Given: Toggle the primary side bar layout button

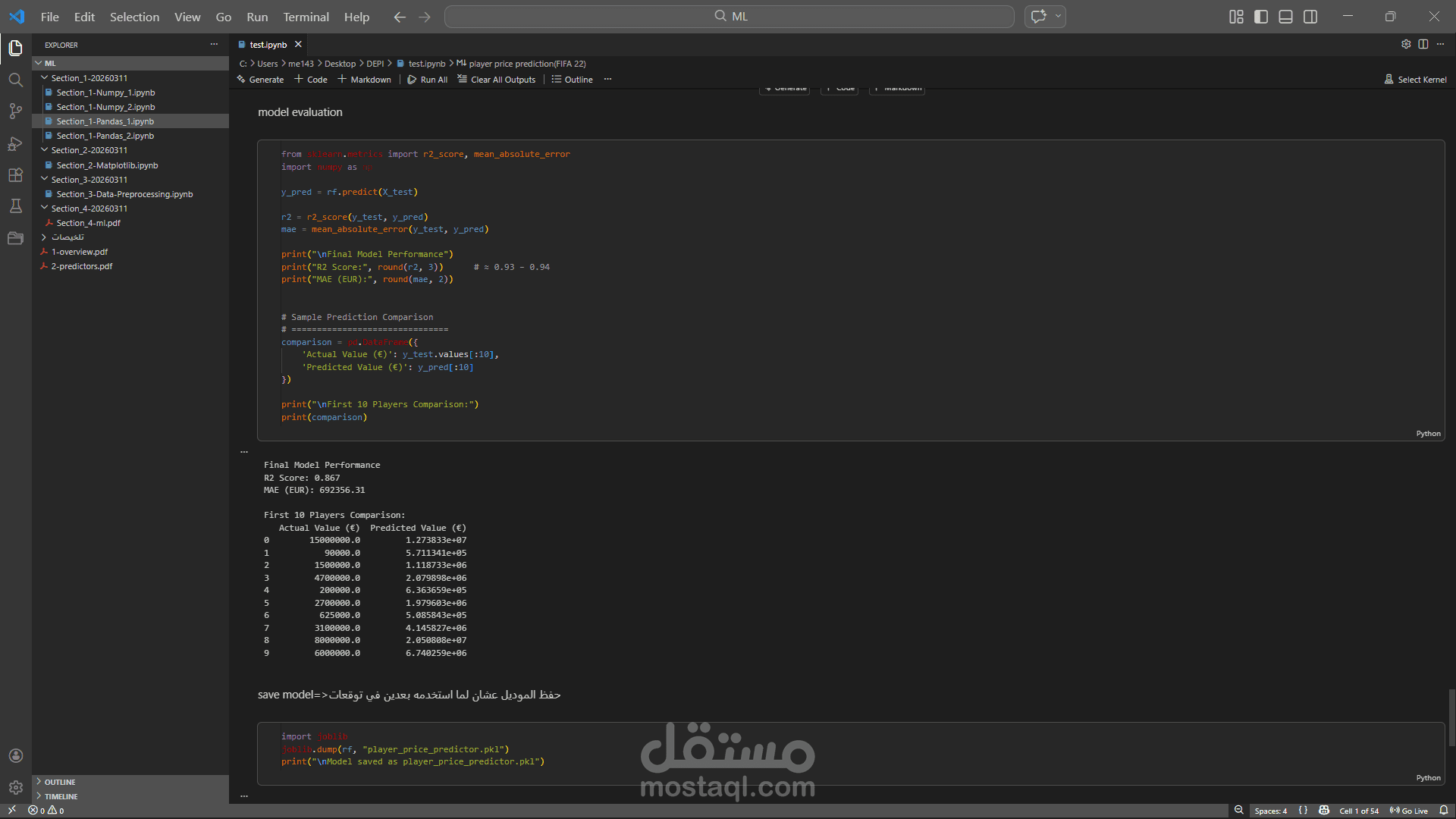Looking at the screenshot, I should pos(1261,17).
